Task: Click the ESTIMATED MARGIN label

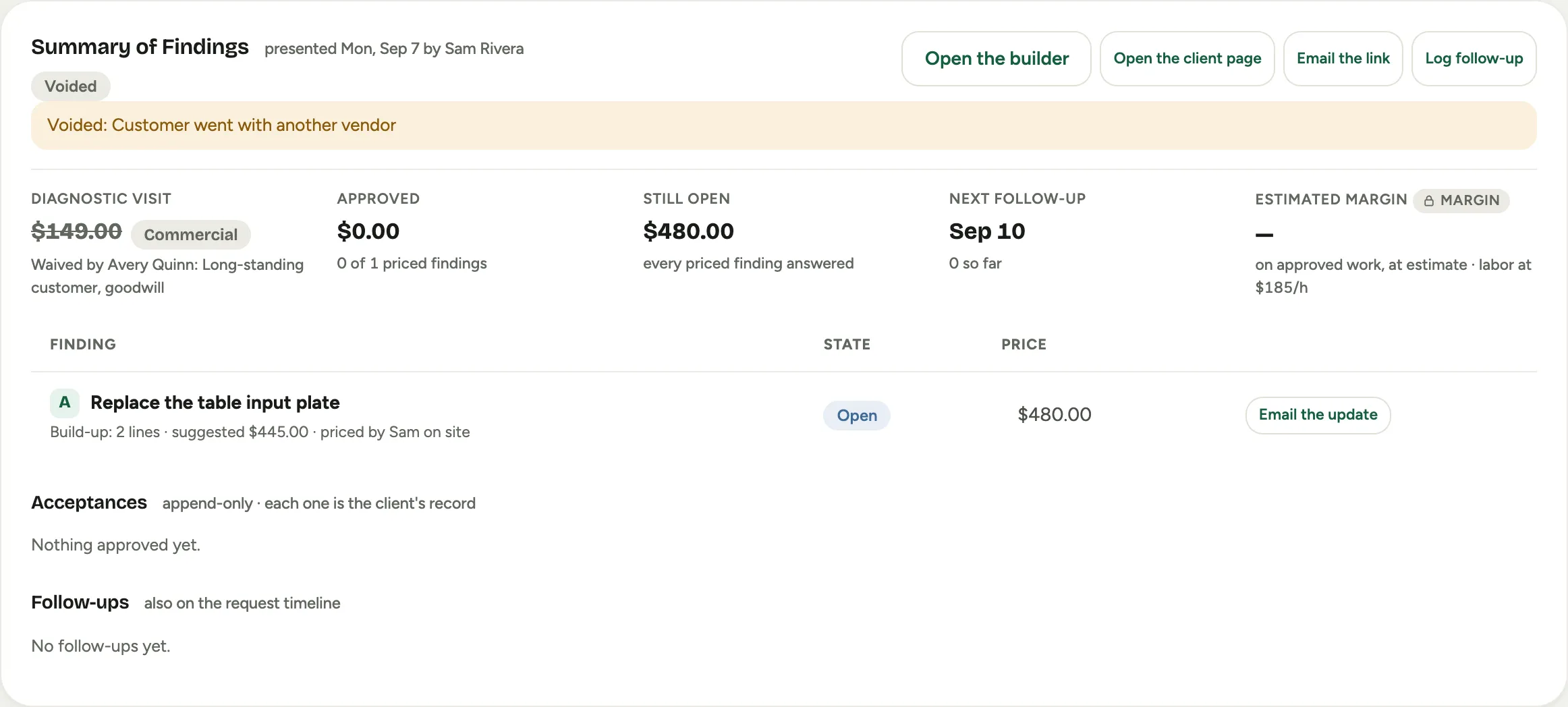Action: point(1331,200)
